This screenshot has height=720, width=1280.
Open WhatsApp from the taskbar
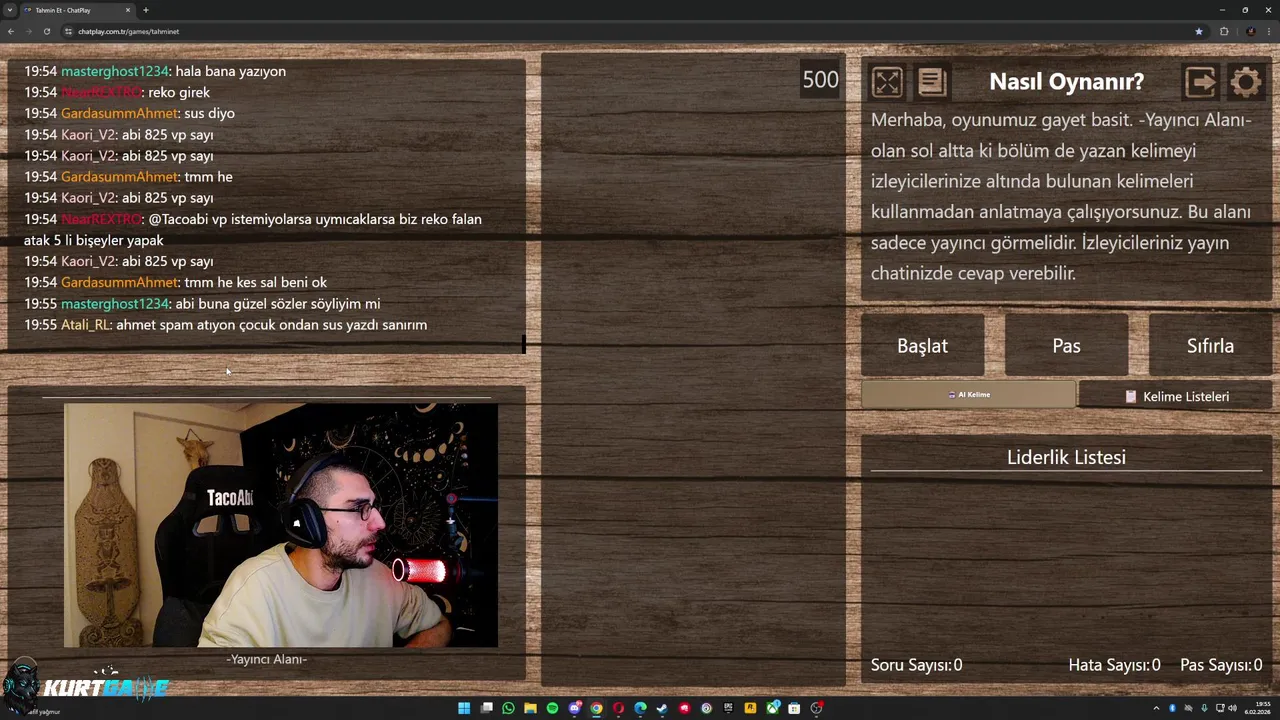[x=508, y=708]
